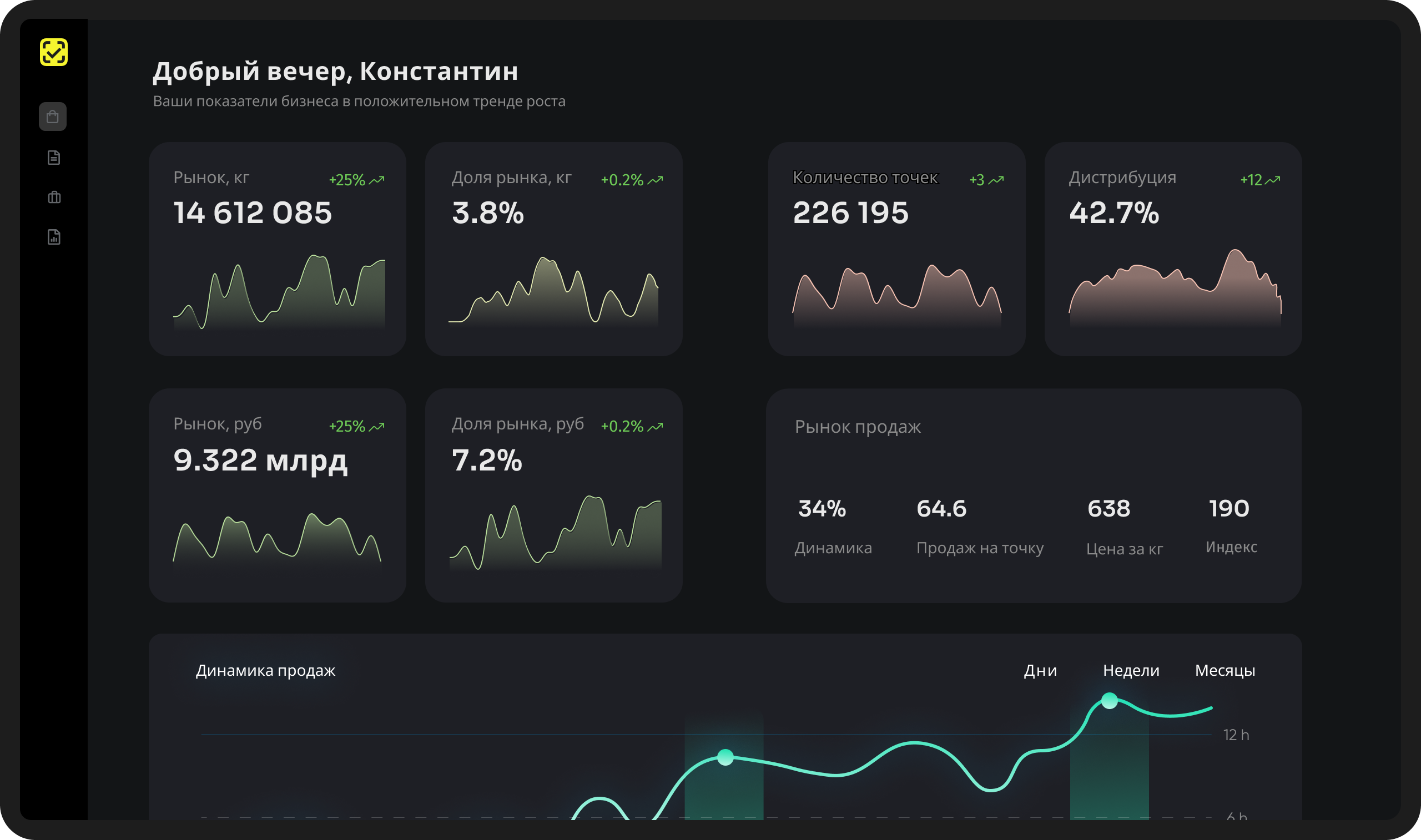Select the 638 Цена за кг metric

click(x=1125, y=527)
